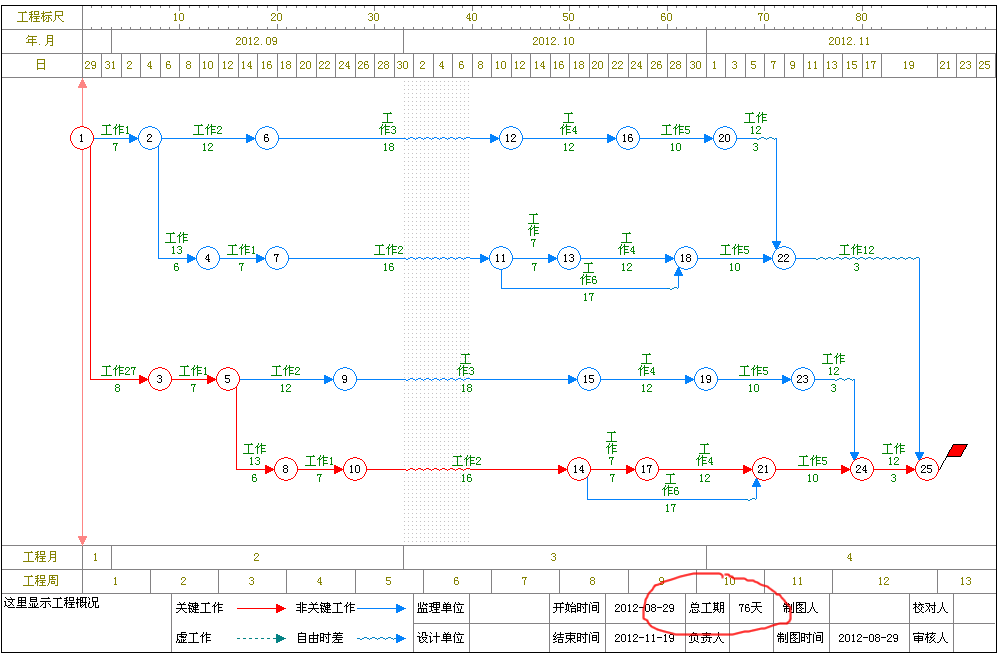
Task: Select node 19
Action: pyautogui.click(x=705, y=379)
